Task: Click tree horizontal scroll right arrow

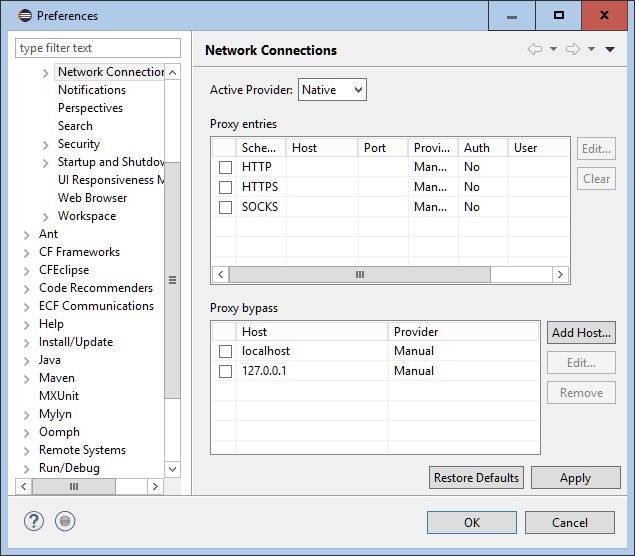Action: coord(155,486)
